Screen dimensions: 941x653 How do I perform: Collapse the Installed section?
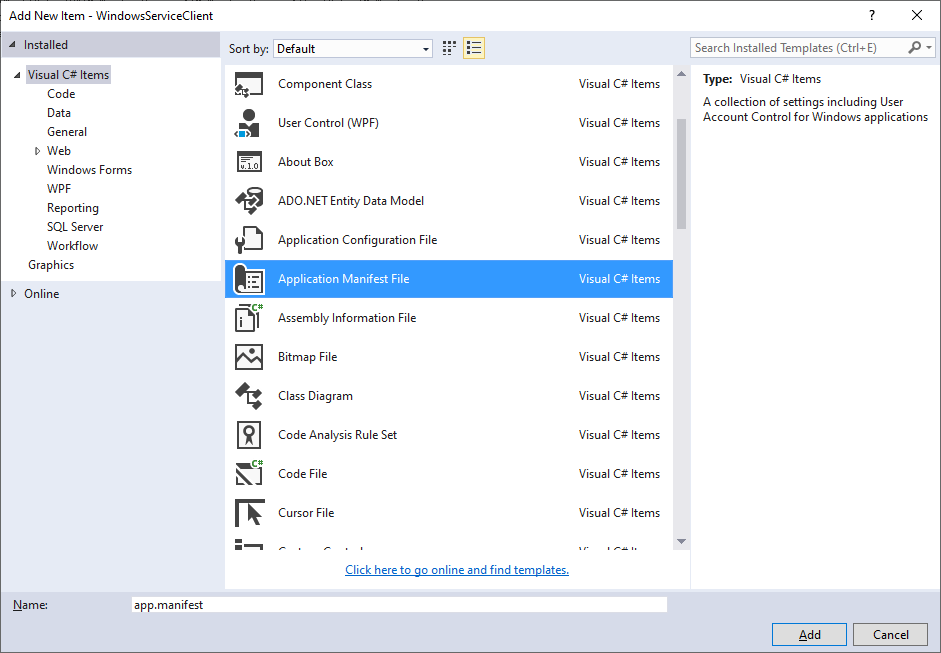coord(12,44)
